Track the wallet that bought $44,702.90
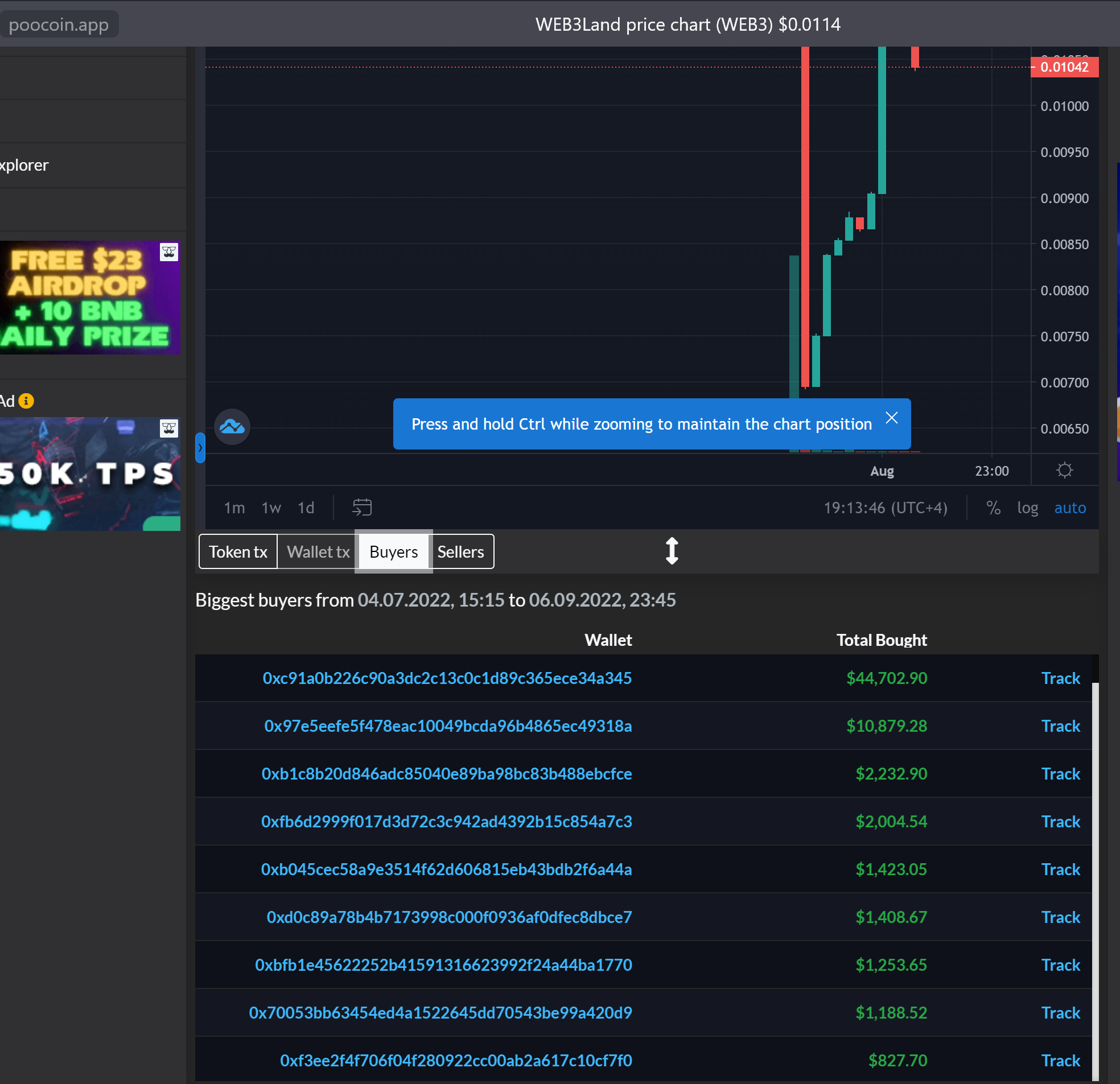Image resolution: width=1120 pixels, height=1084 pixels. (1061, 678)
